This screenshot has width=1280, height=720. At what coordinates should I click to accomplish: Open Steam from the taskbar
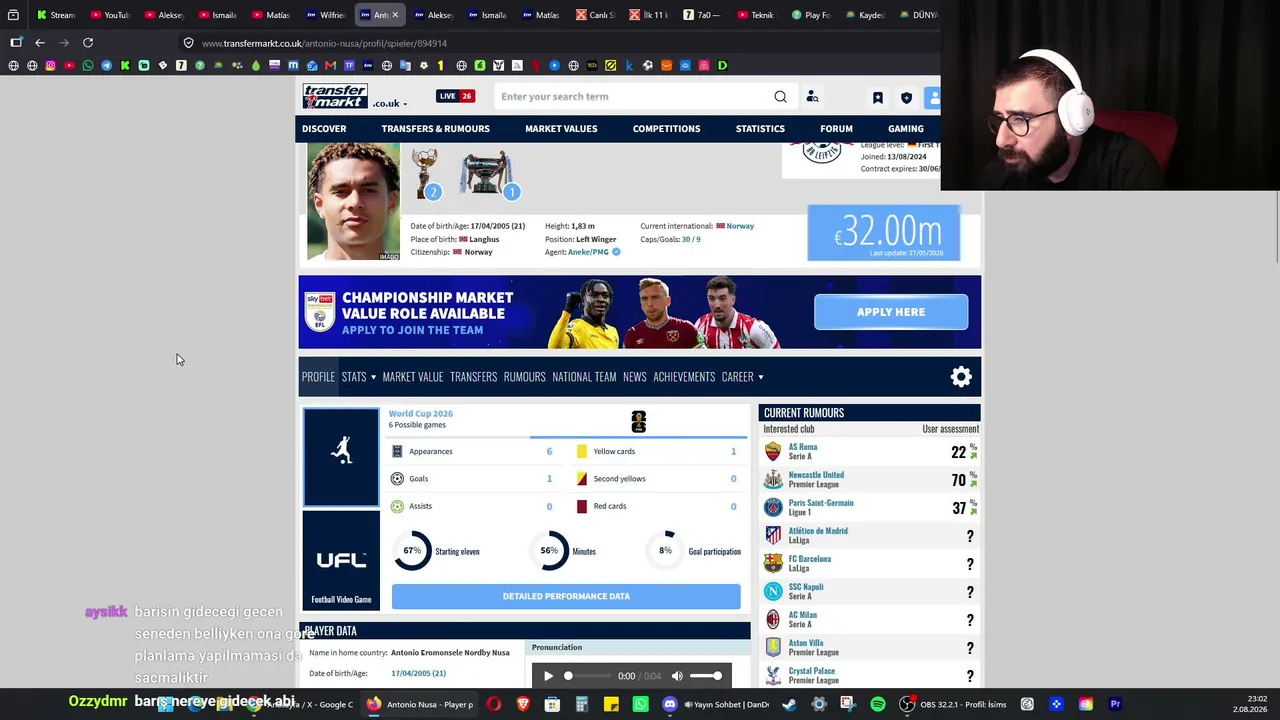coord(789,704)
